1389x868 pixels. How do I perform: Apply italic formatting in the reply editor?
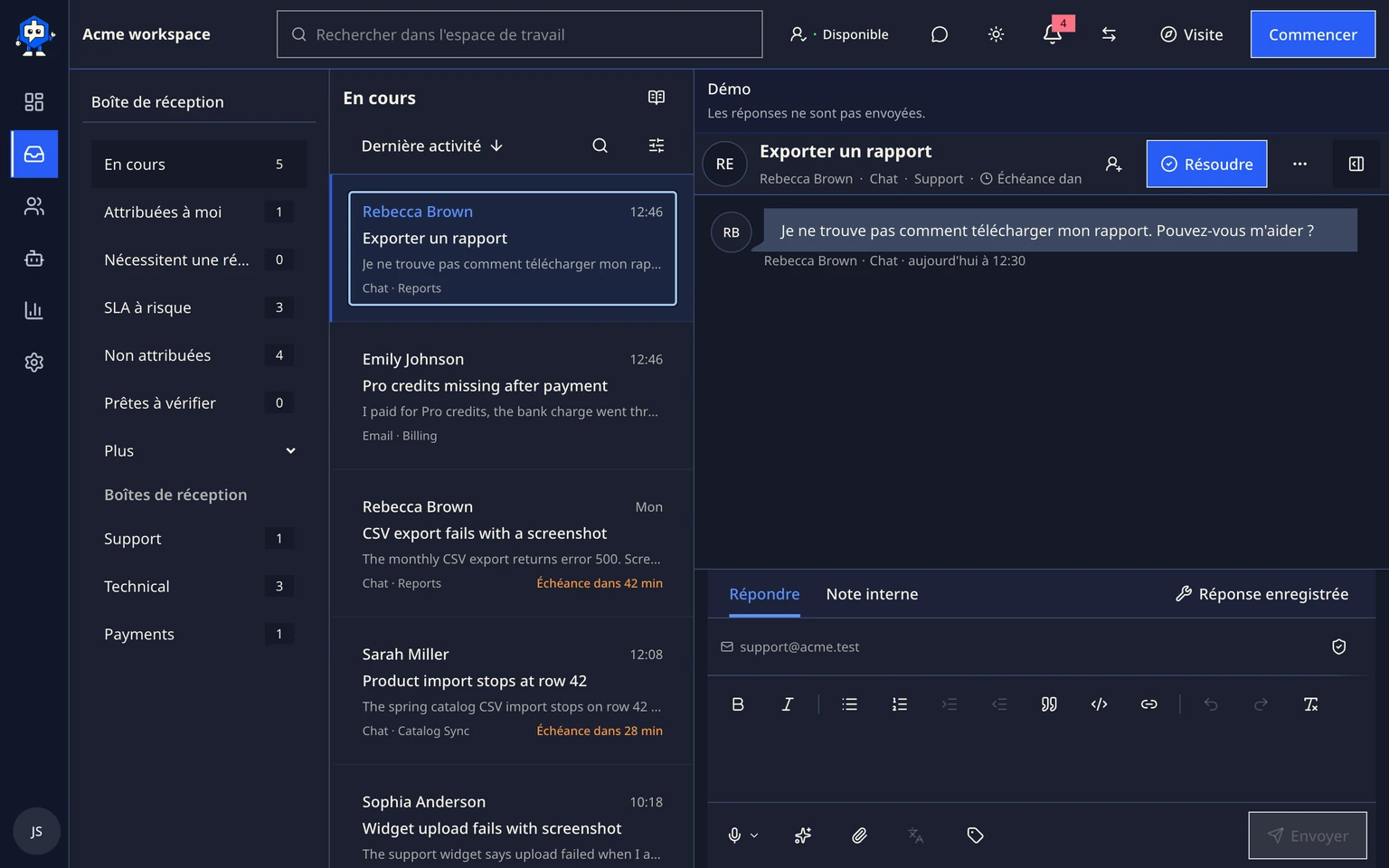click(788, 704)
